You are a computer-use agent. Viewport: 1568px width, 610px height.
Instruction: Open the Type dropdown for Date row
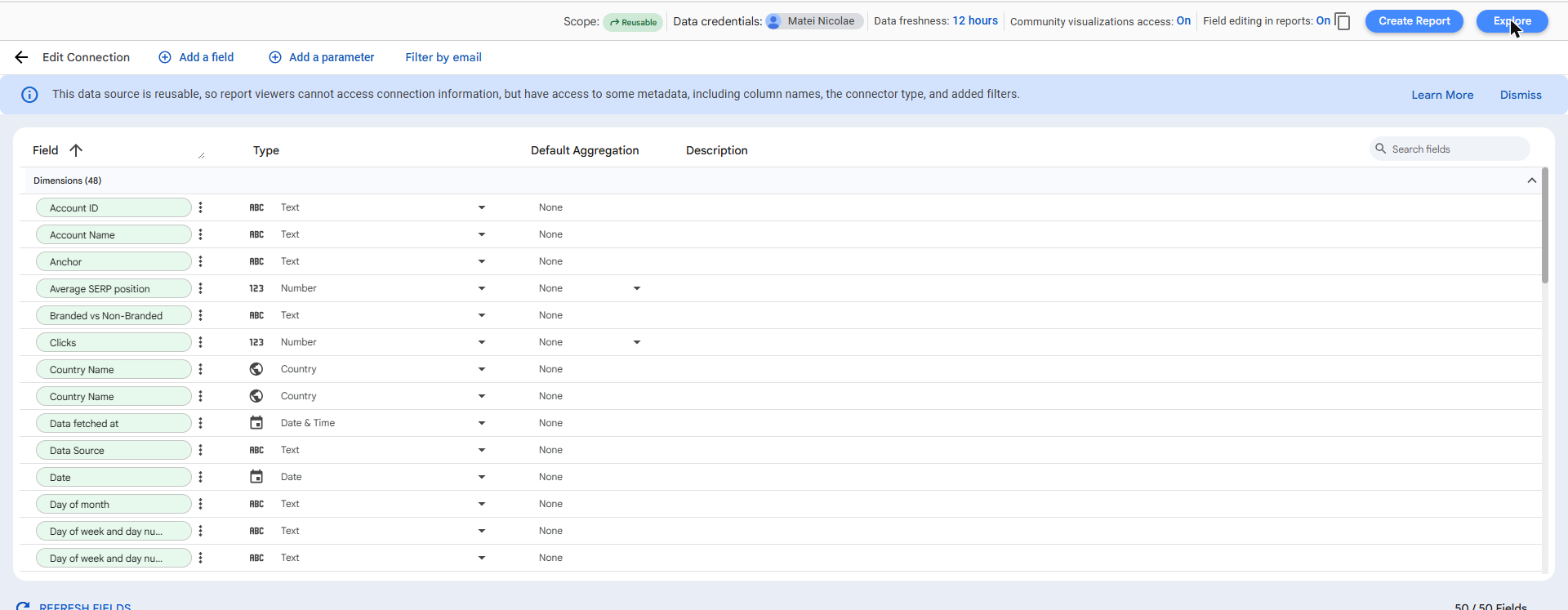pos(481,477)
